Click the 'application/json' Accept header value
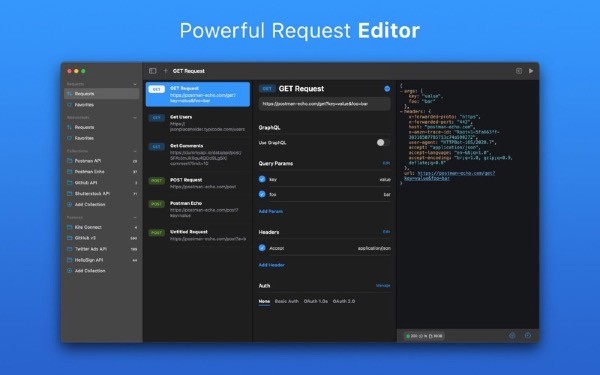The width and height of the screenshot is (600, 375). pyautogui.click(x=374, y=248)
